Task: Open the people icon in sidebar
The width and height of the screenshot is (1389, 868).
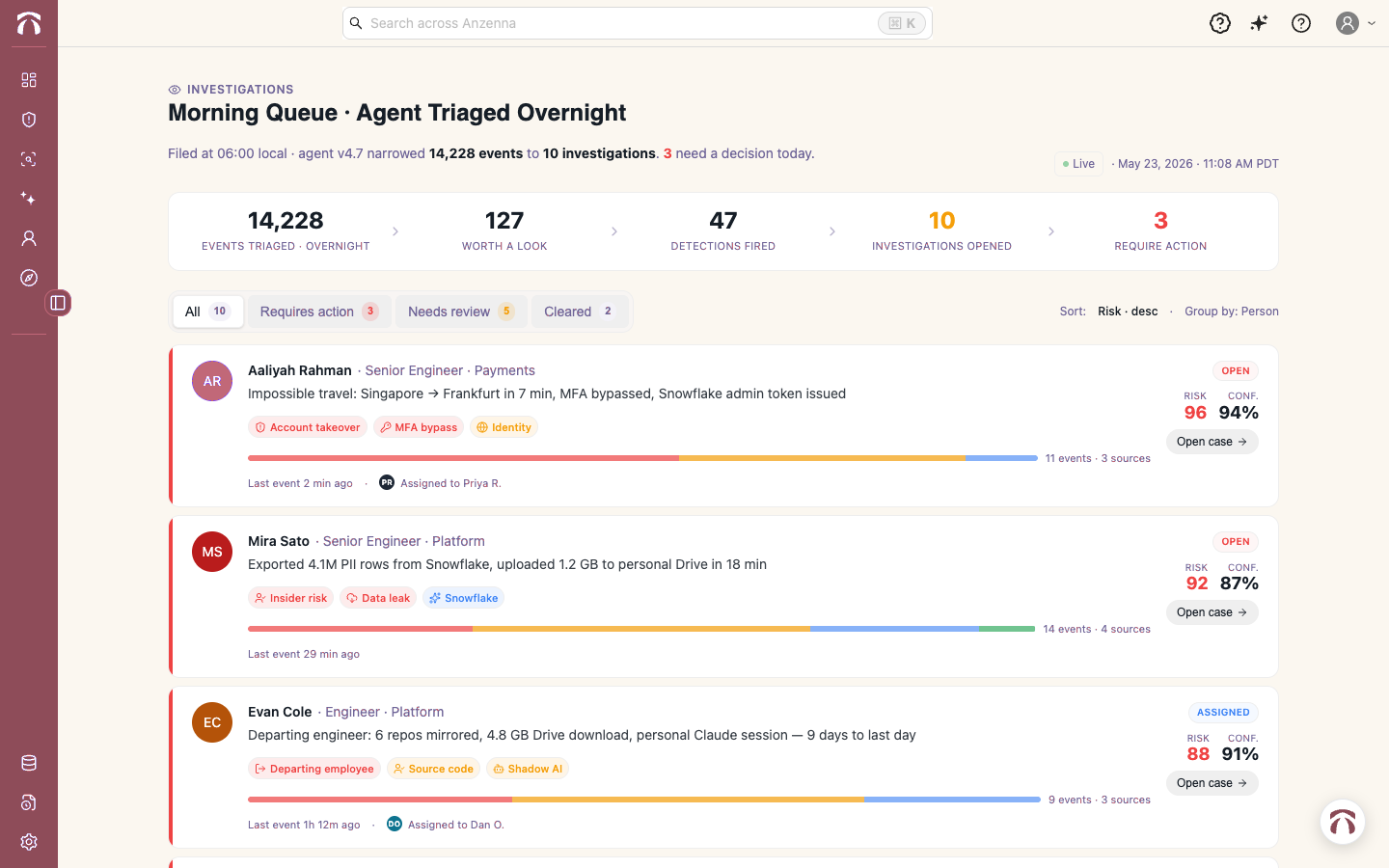Action: point(29,238)
